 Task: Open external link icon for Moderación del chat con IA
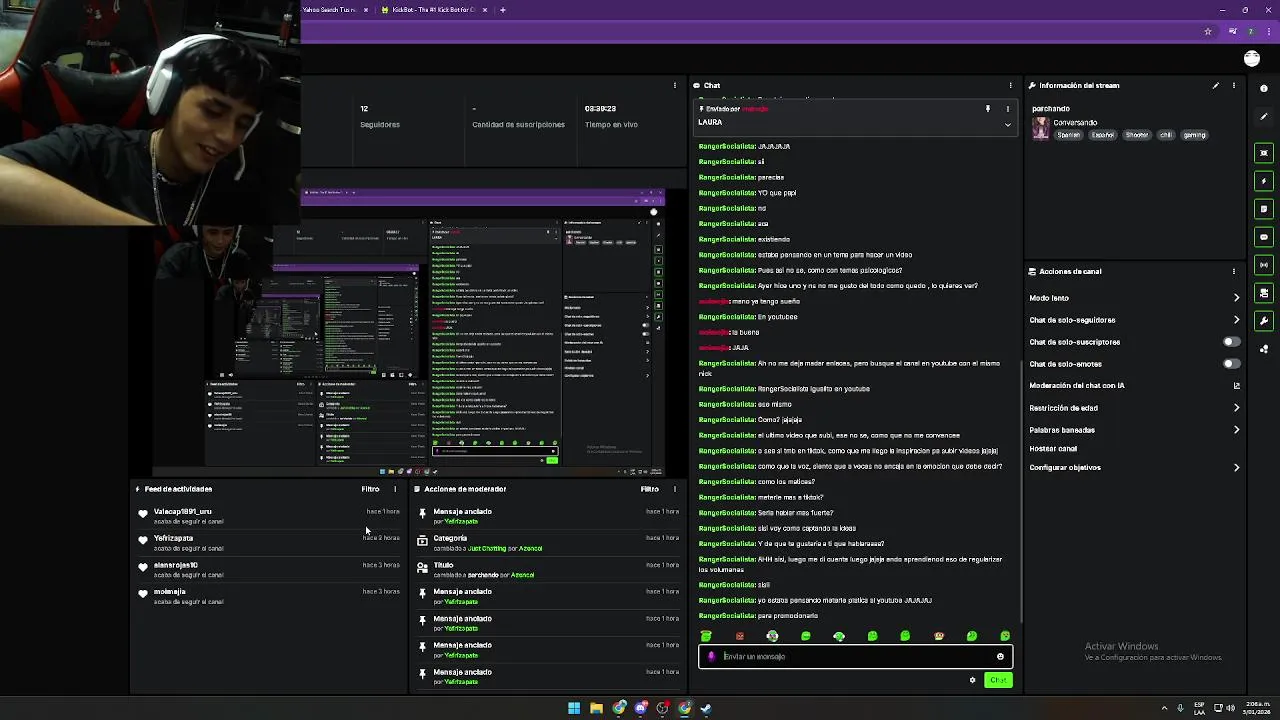point(1236,386)
